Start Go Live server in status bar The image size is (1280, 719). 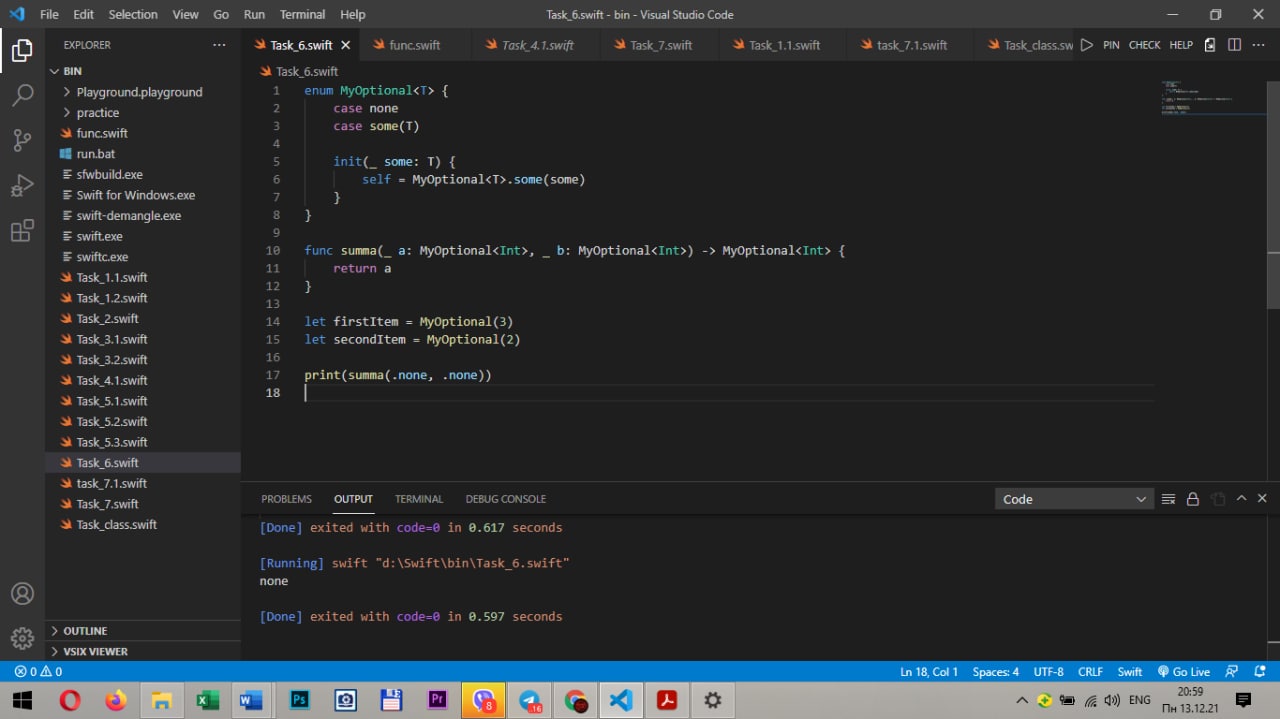pyautogui.click(x=1184, y=672)
